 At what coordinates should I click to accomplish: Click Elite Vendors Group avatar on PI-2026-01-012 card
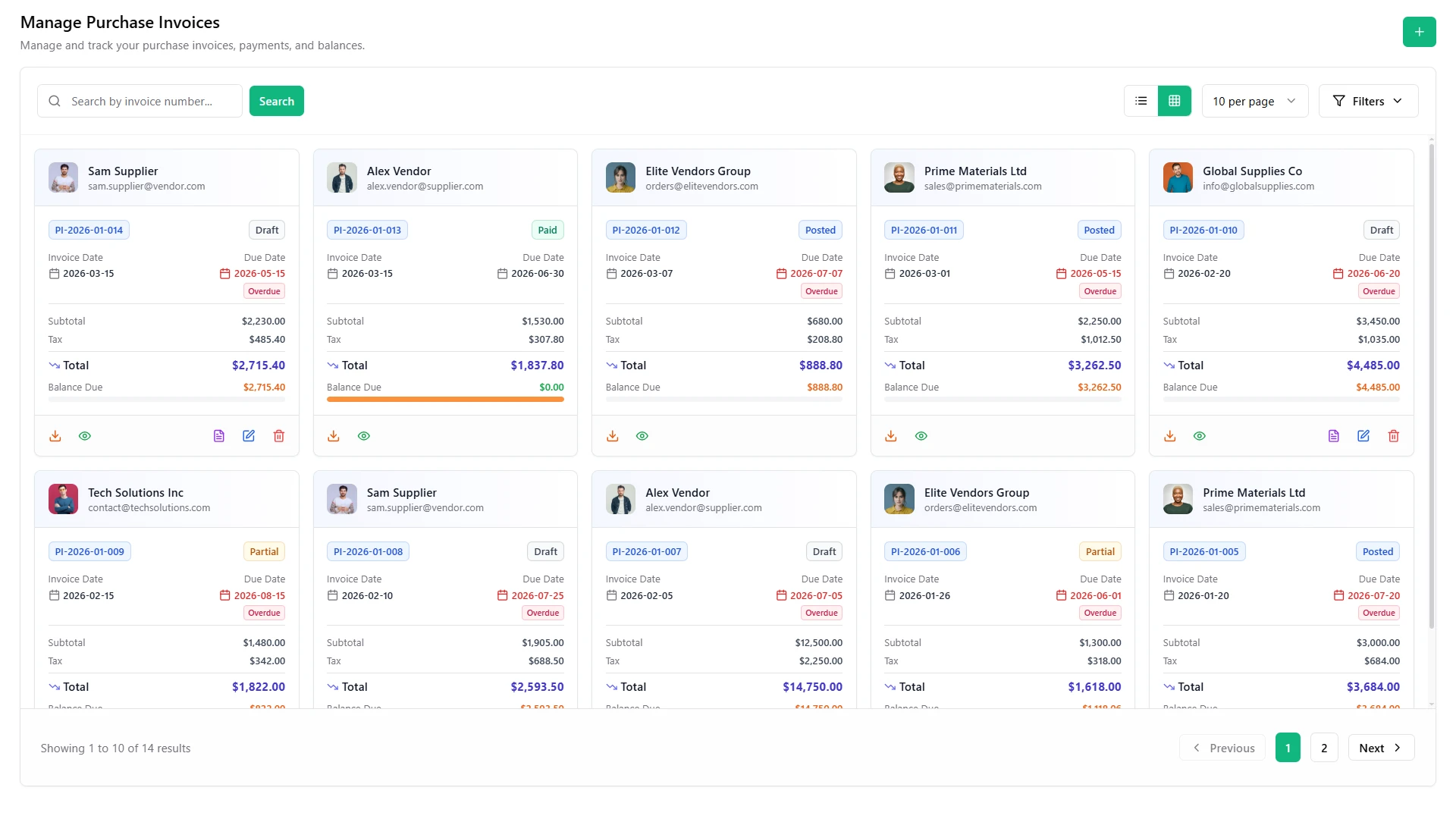620,177
